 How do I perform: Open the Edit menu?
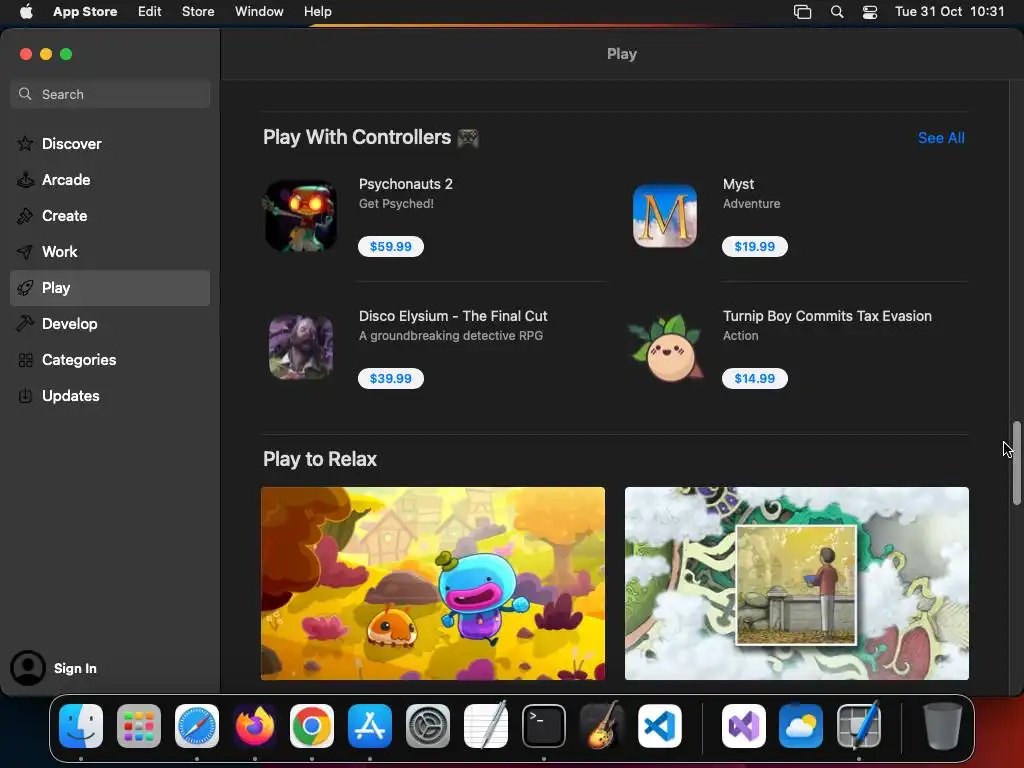pyautogui.click(x=150, y=12)
